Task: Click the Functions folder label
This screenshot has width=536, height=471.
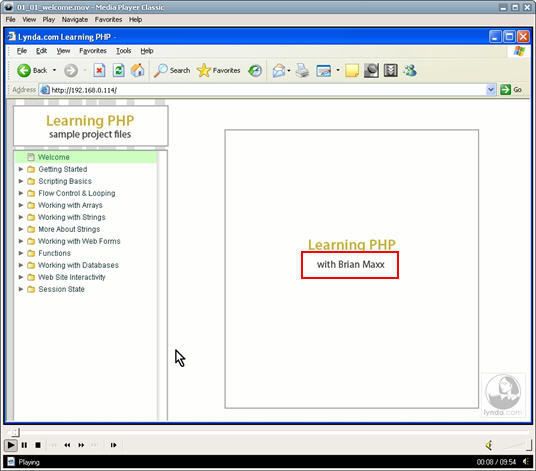Action: [55, 253]
